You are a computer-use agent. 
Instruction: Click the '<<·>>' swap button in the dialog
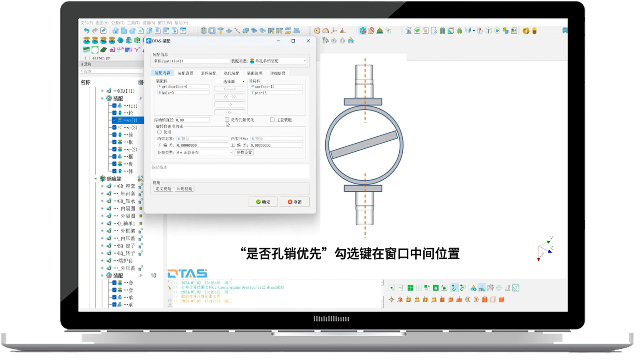[230, 97]
